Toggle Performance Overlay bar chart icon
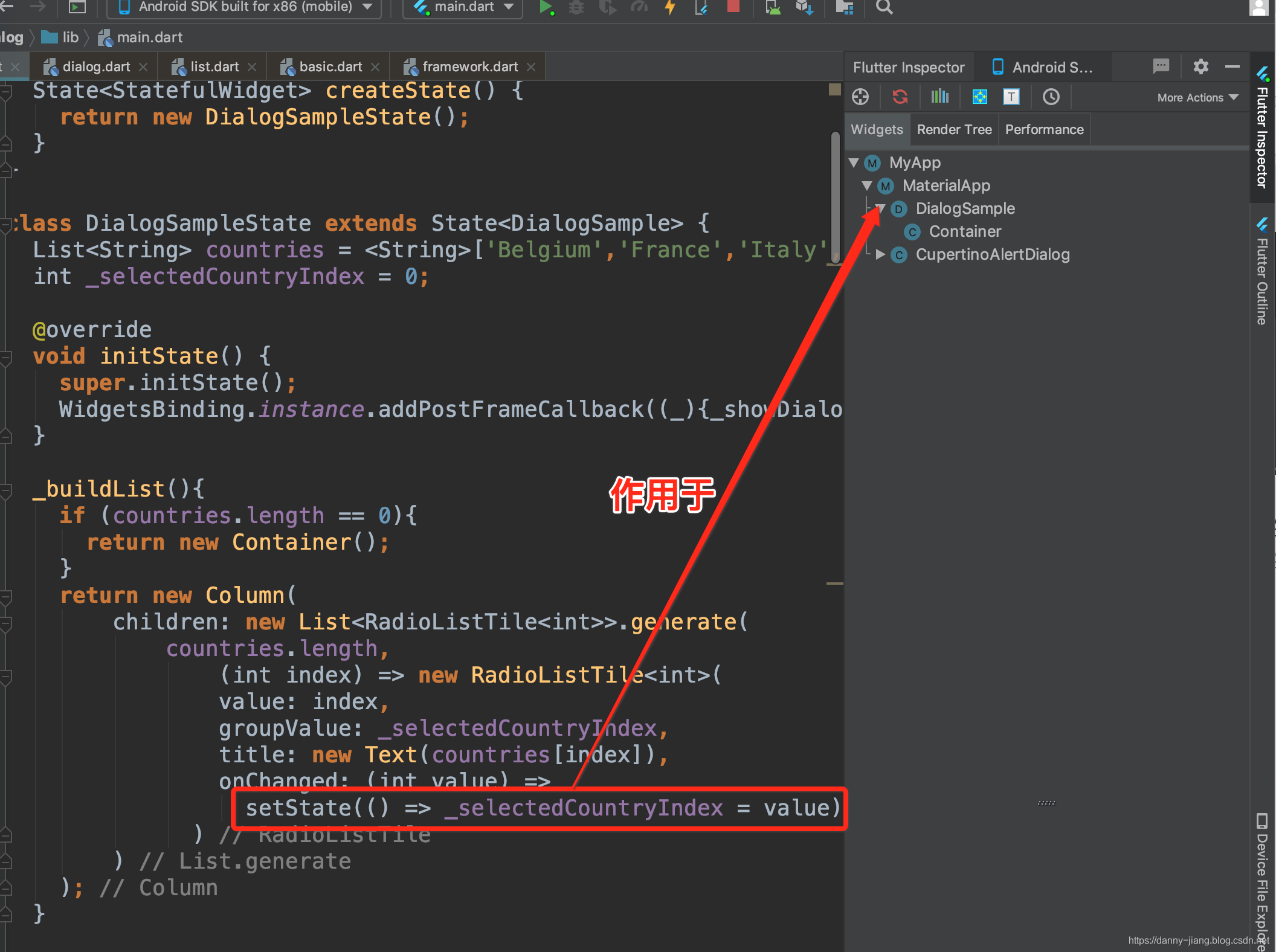Image resolution: width=1276 pixels, height=952 pixels. pyautogui.click(x=940, y=97)
